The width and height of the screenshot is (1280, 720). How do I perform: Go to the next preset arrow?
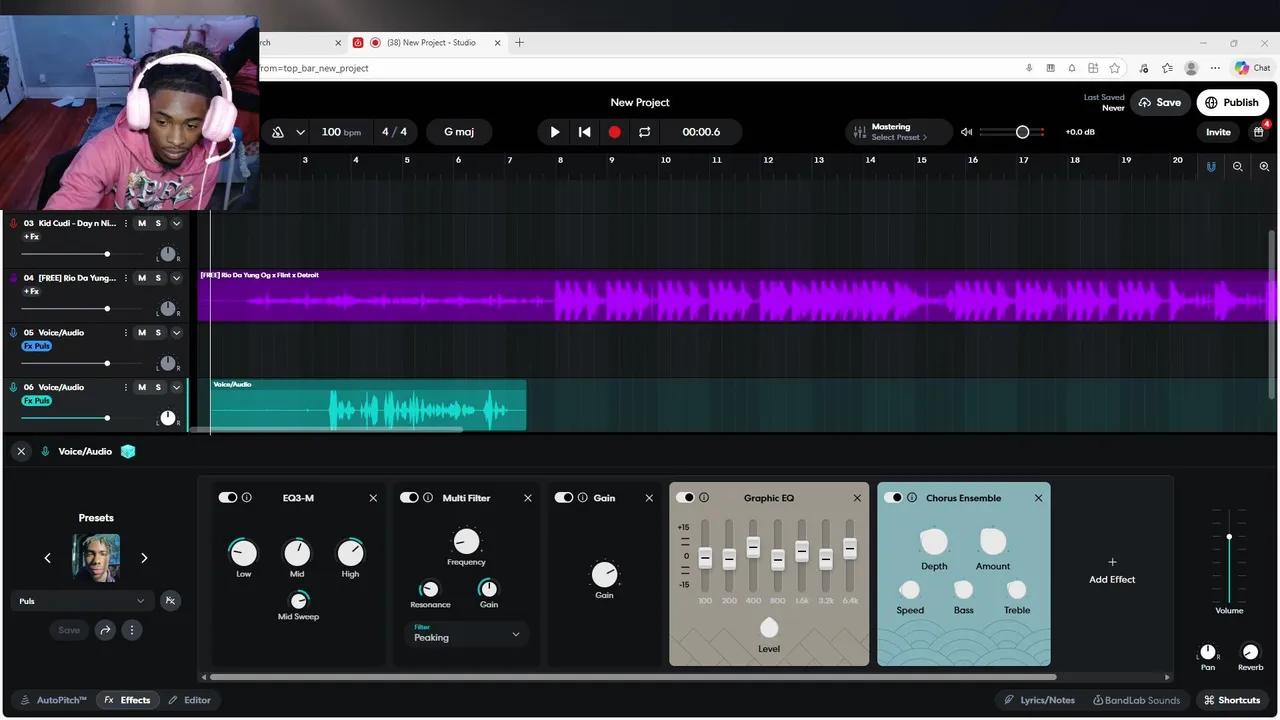click(144, 558)
